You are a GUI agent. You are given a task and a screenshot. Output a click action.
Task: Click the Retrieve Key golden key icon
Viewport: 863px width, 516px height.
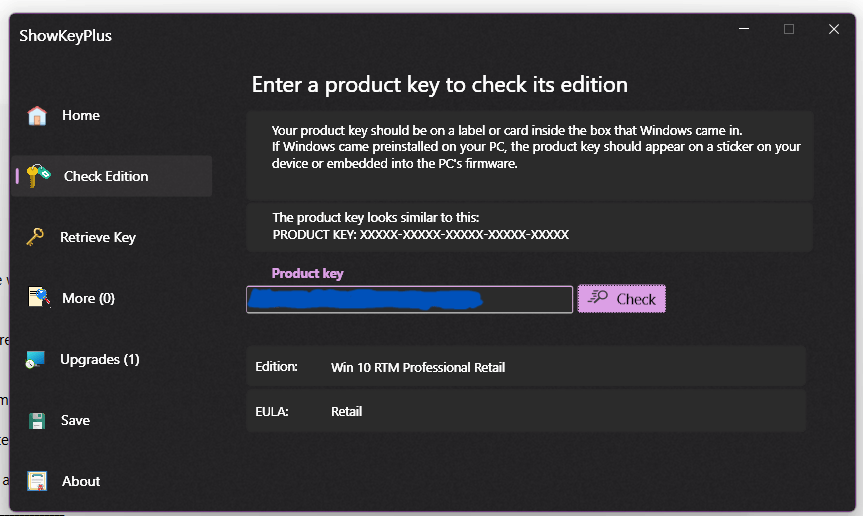(35, 237)
